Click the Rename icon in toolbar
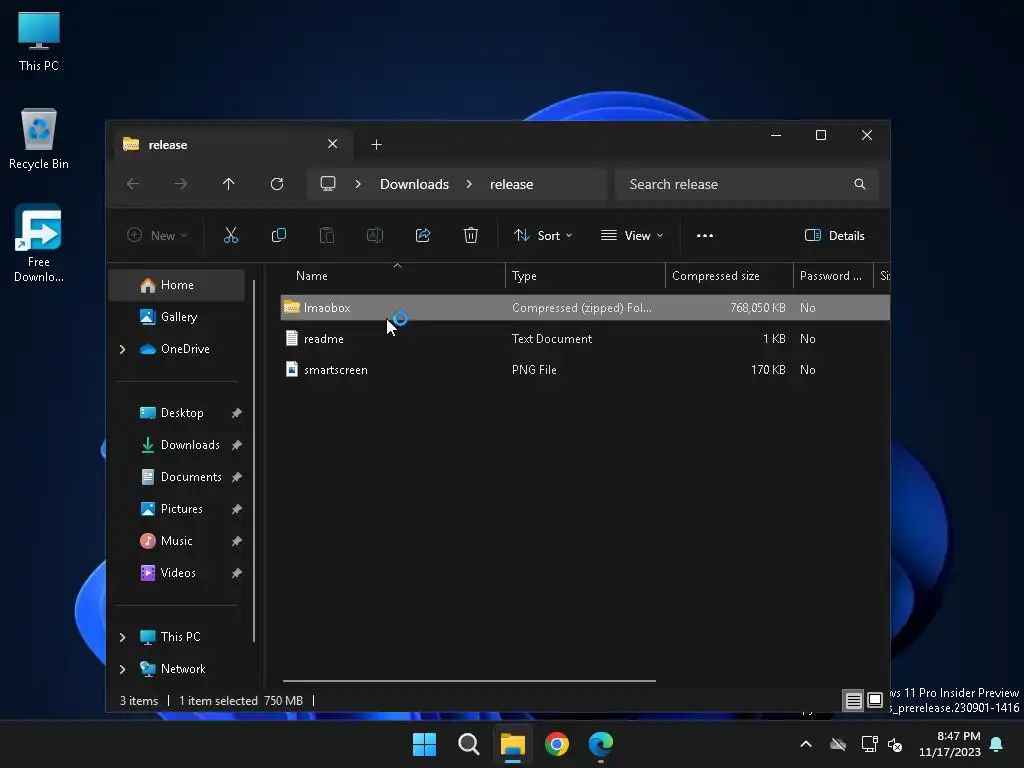 click(x=375, y=235)
